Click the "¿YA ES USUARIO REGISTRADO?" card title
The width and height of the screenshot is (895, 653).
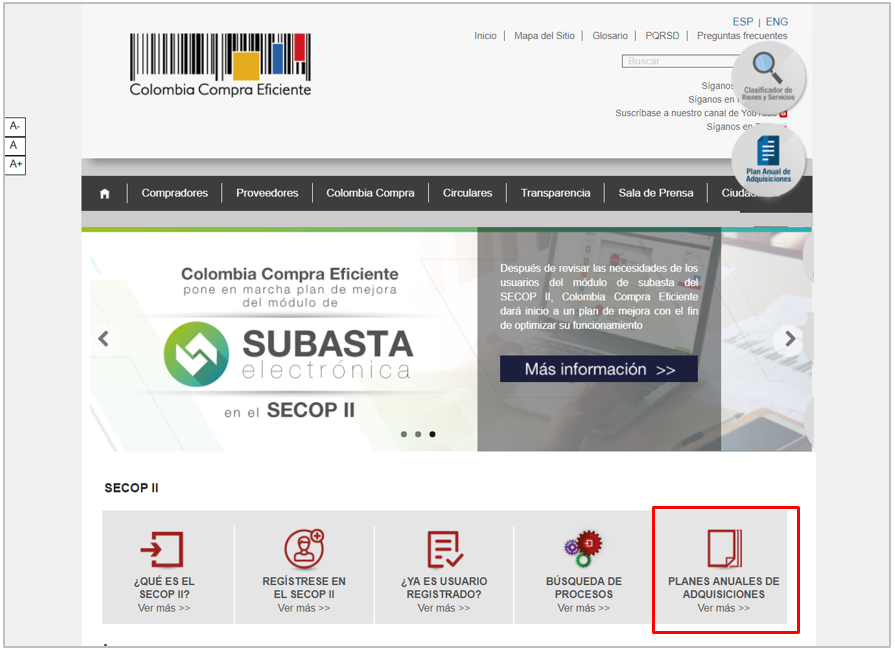[x=444, y=588]
